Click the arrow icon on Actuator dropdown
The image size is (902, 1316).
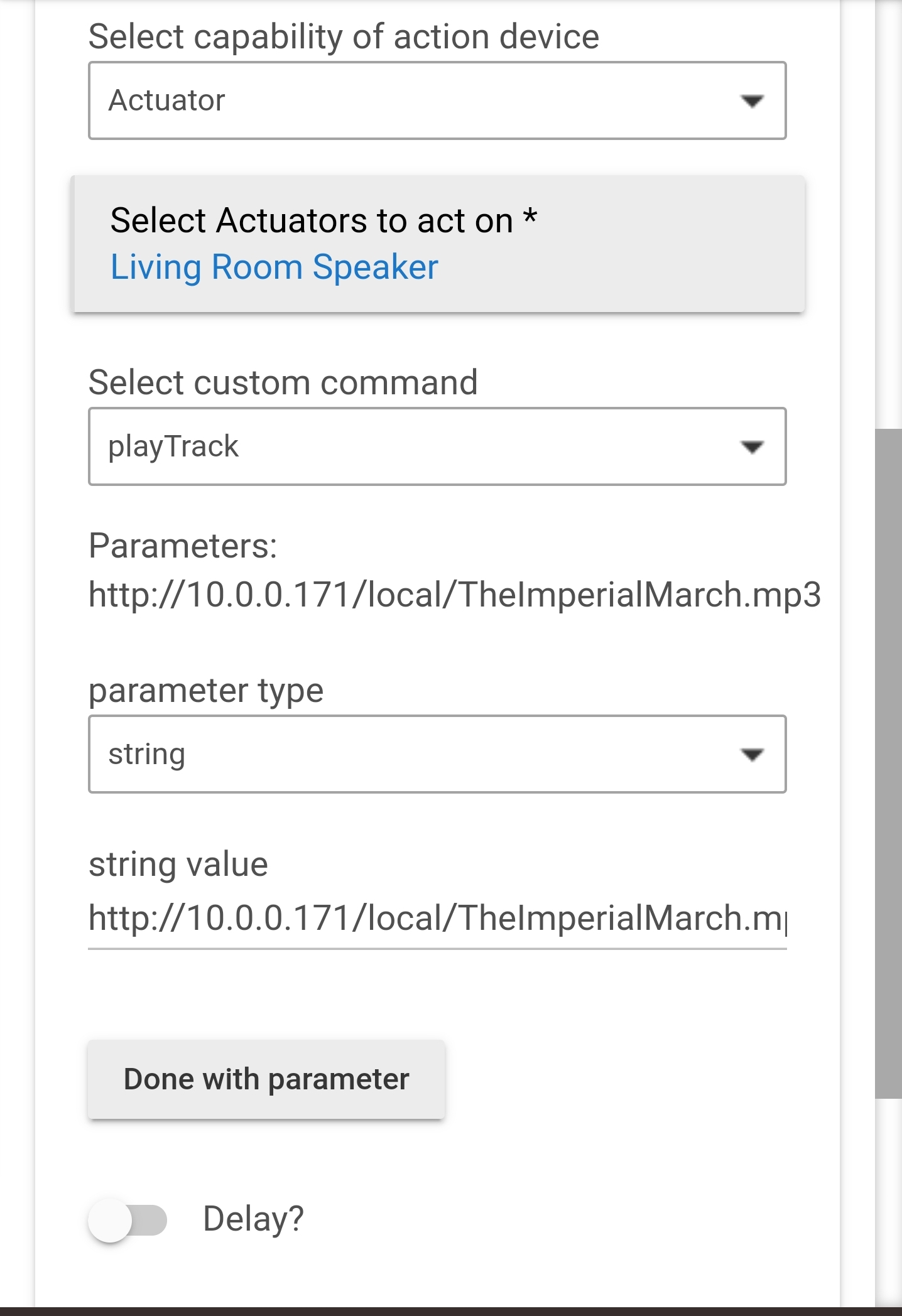752,101
